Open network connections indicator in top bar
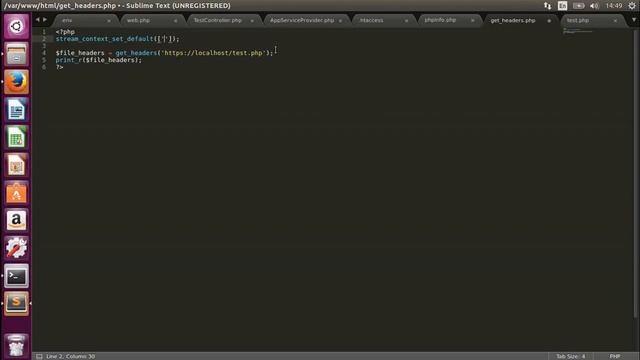 coord(547,6)
